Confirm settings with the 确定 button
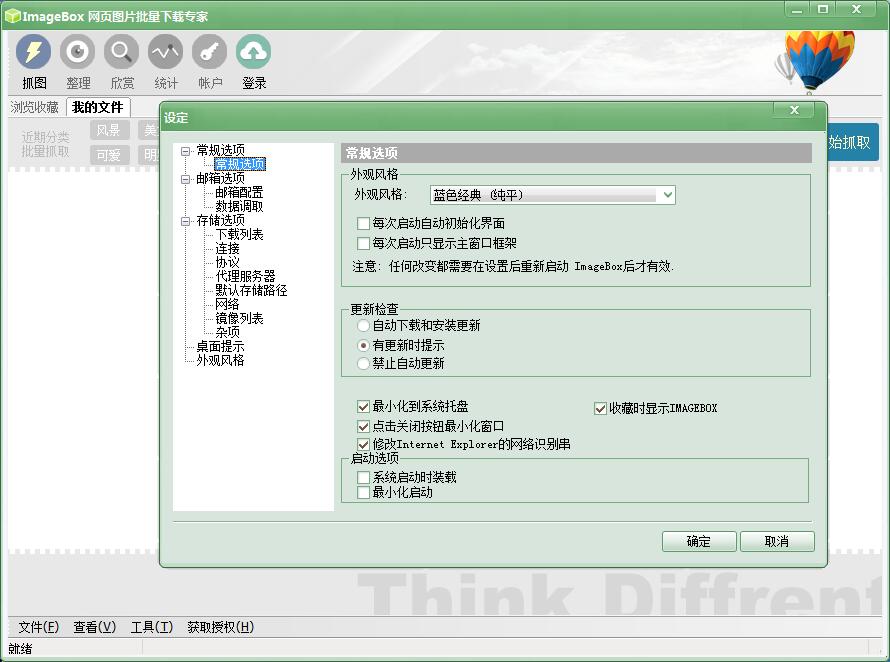Screen dimensions: 890x662 tap(699, 541)
